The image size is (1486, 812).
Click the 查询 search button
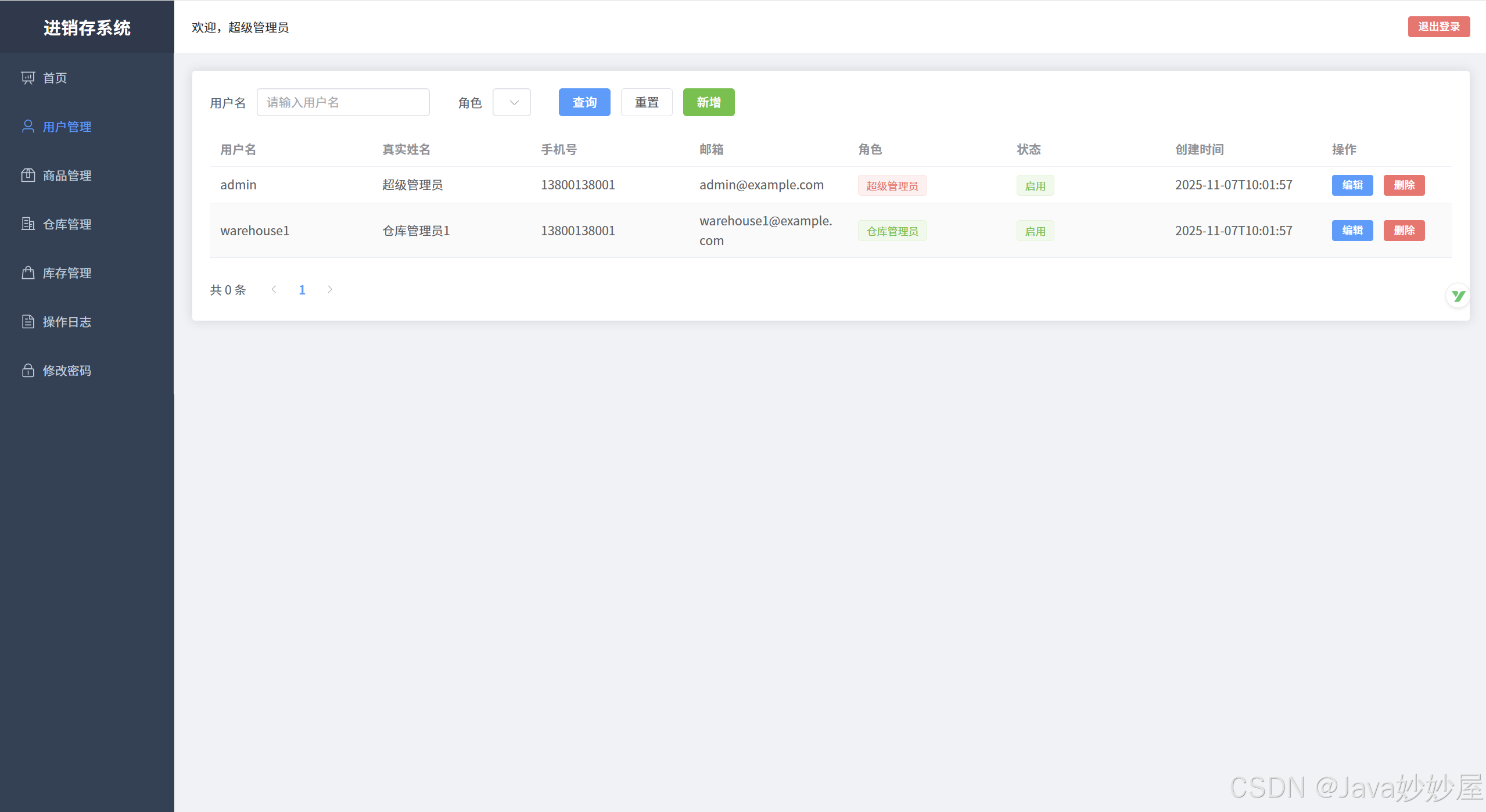click(584, 102)
